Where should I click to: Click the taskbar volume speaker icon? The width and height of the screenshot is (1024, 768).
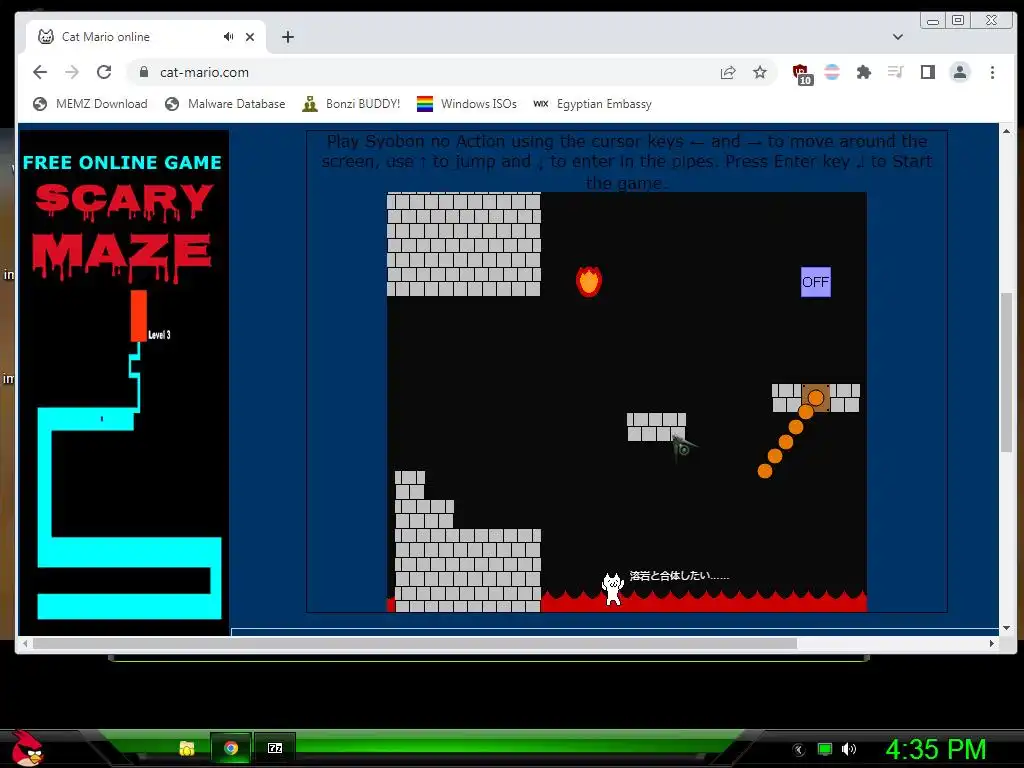pyautogui.click(x=848, y=749)
